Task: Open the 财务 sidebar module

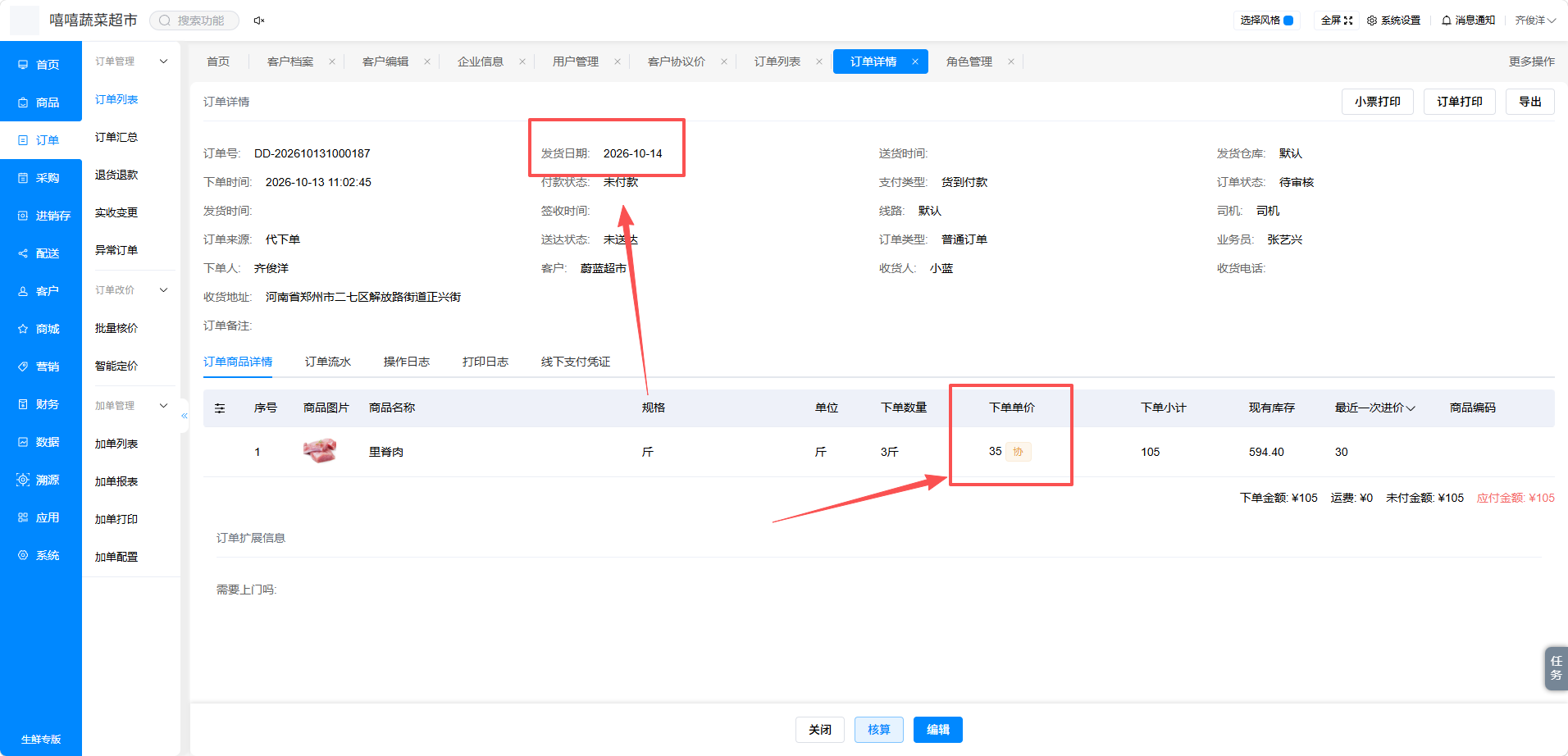Action: [40, 404]
